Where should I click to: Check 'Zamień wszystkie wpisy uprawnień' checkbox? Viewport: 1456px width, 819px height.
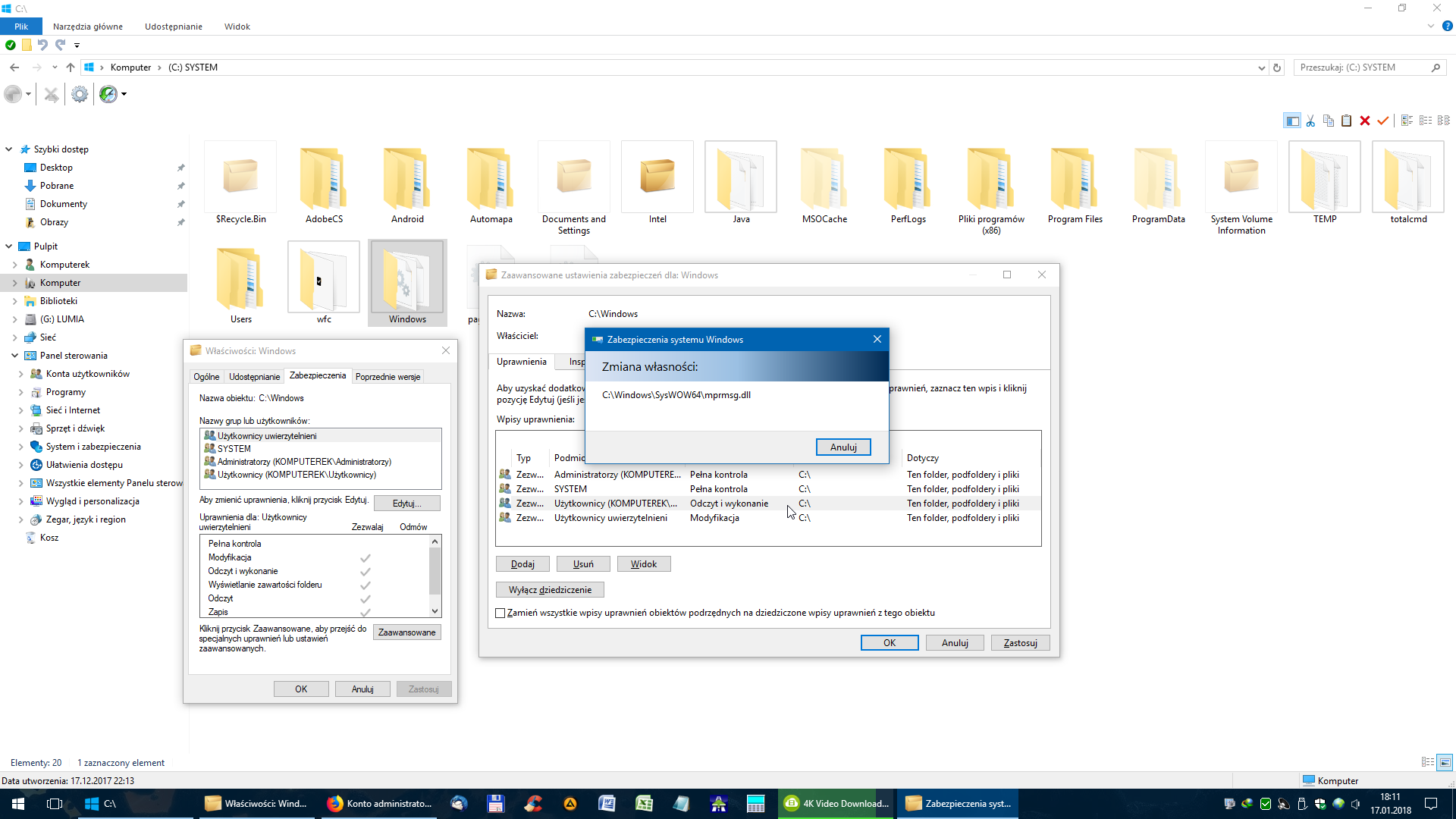[500, 613]
